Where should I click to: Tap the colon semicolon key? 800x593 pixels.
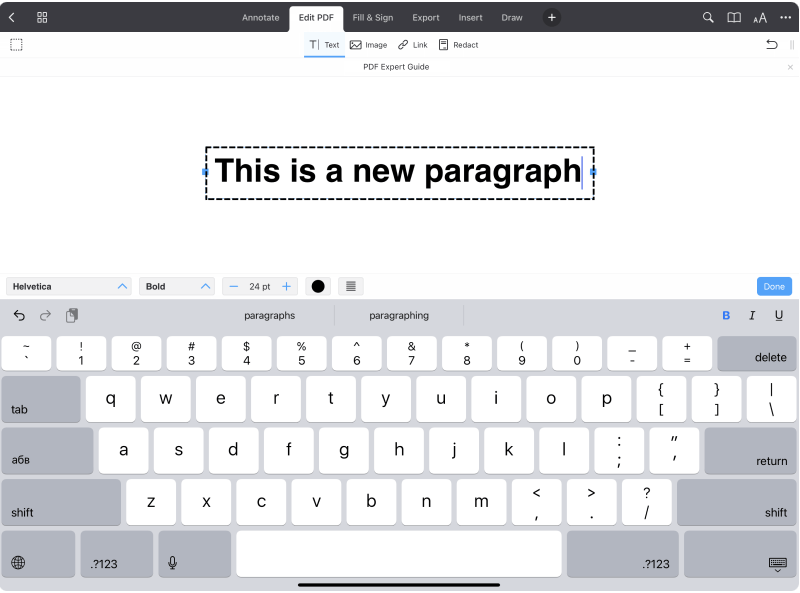(619, 451)
